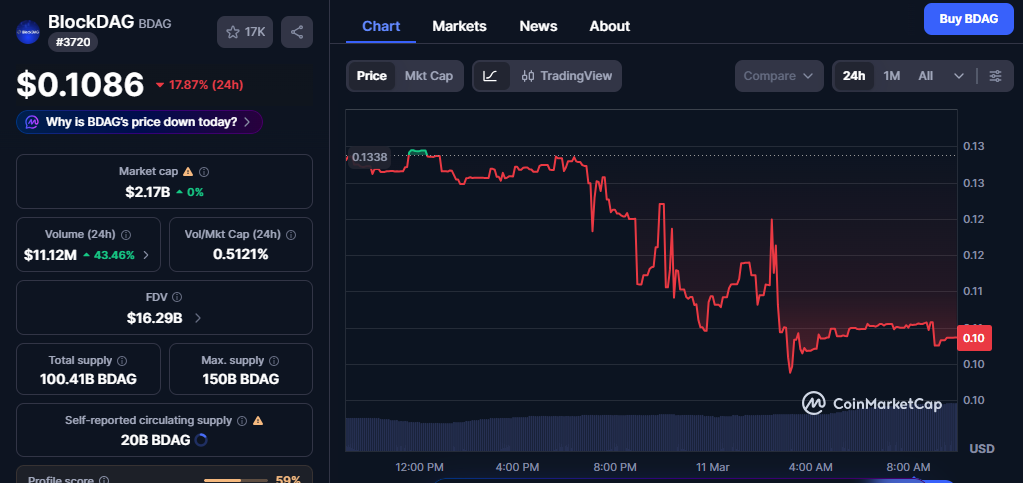Select the 24h time range
This screenshot has height=483, width=1023.
pos(854,76)
